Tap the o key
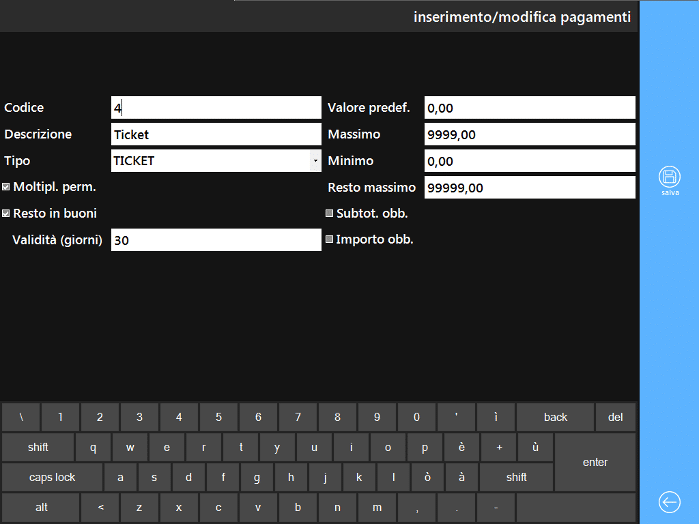This screenshot has width=700, height=524. pyautogui.click(x=388, y=447)
